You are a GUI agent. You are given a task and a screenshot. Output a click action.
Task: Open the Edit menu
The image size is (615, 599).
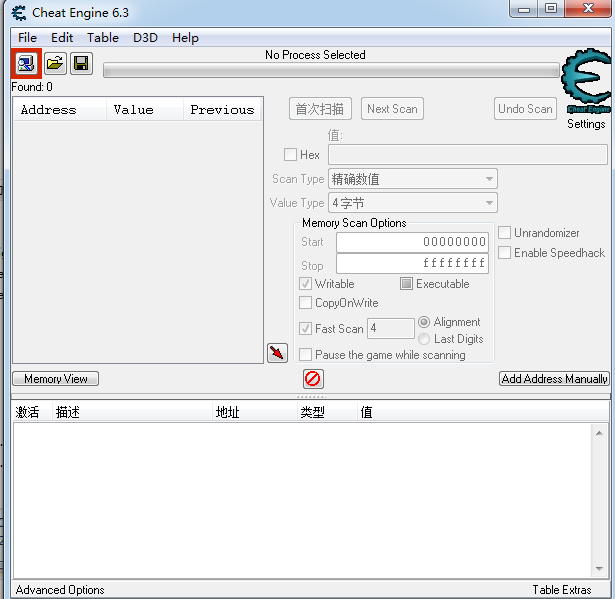tap(62, 38)
